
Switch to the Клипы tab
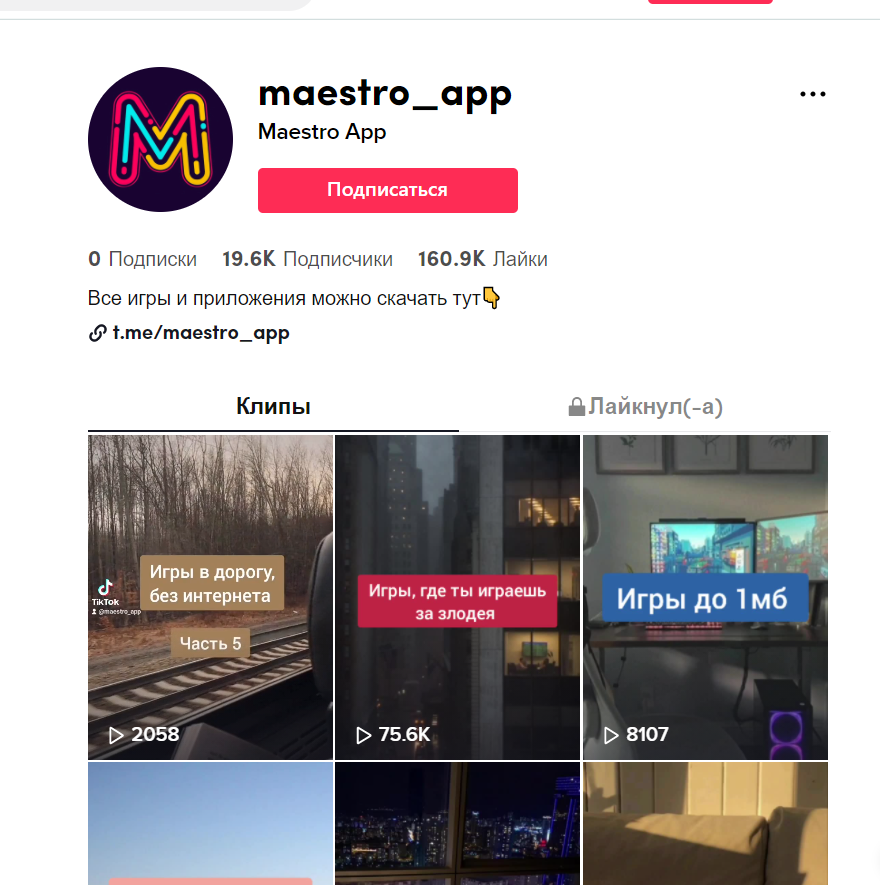pos(273,406)
